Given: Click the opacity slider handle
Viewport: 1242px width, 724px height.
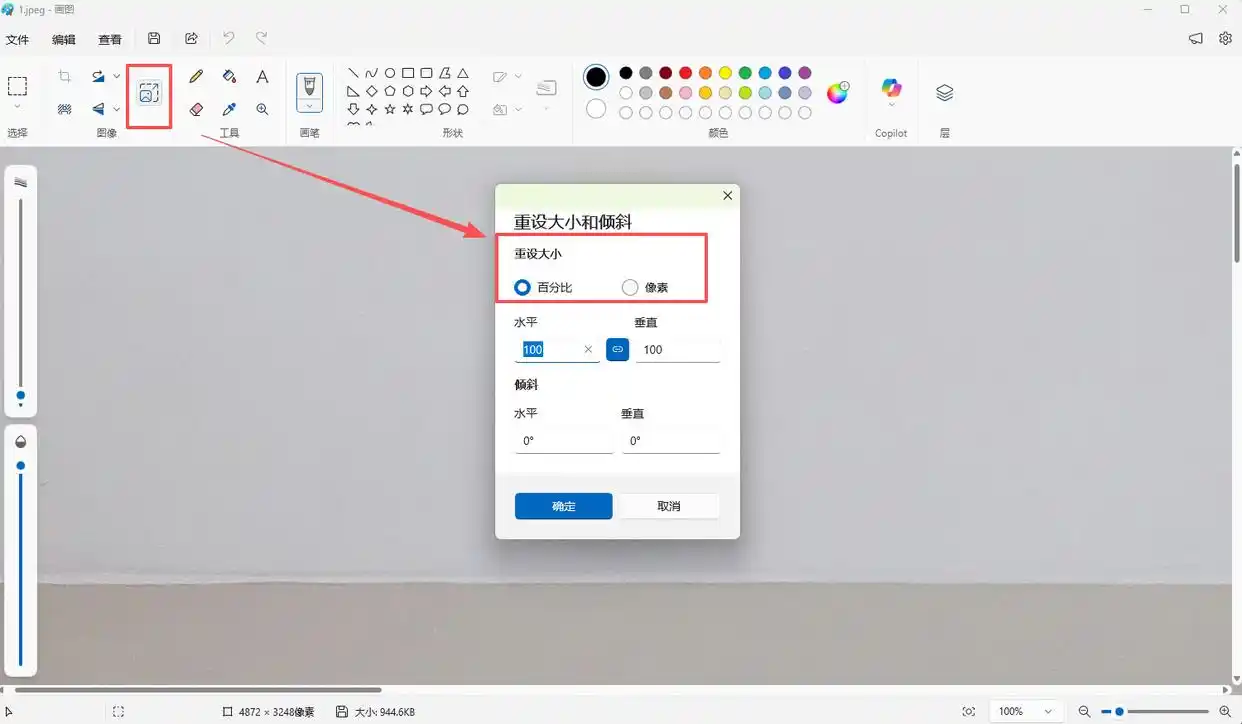Looking at the screenshot, I should (x=20, y=466).
